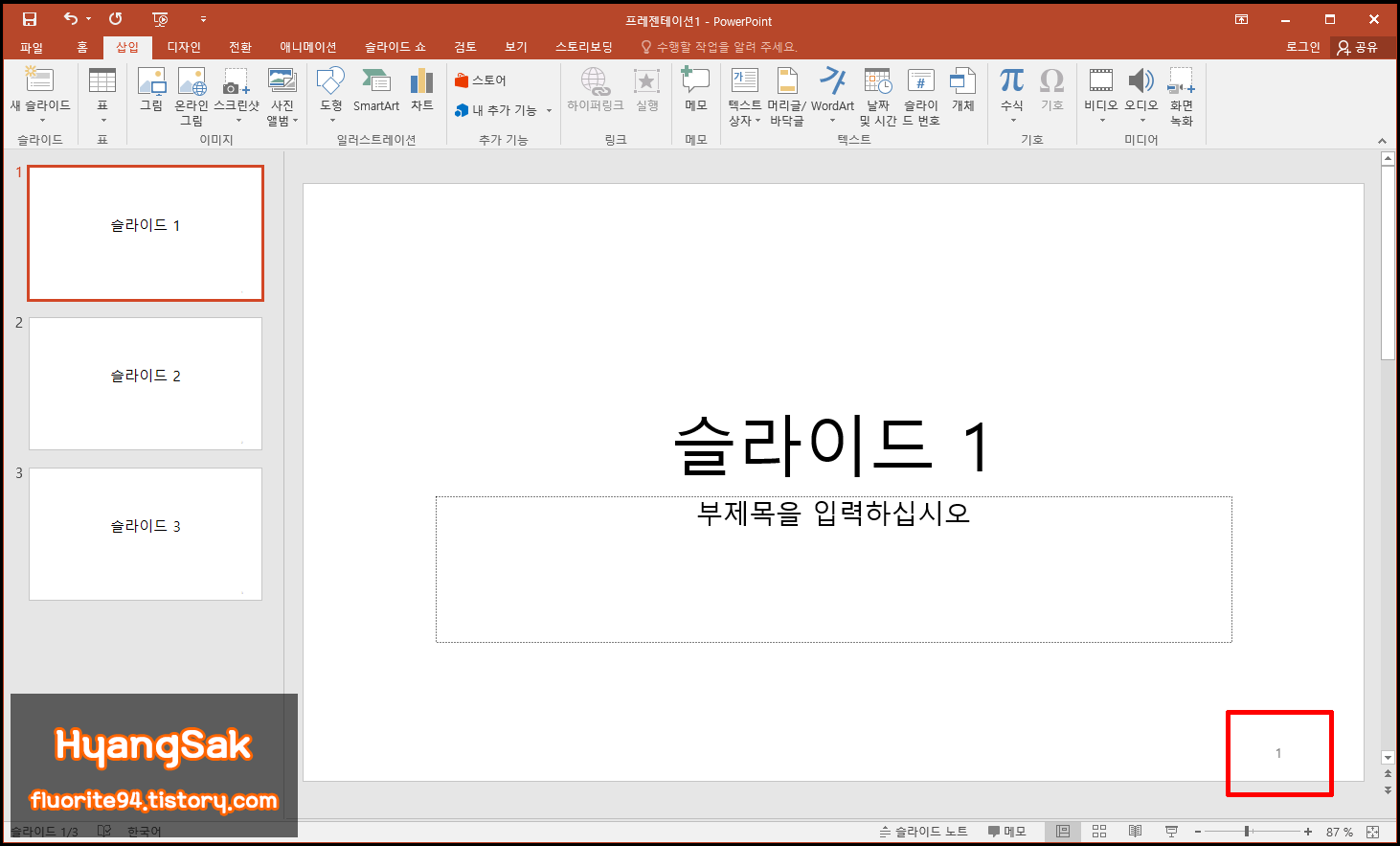Open the 온라인 그림 online pictures tool
The image size is (1400, 846).
point(192,97)
